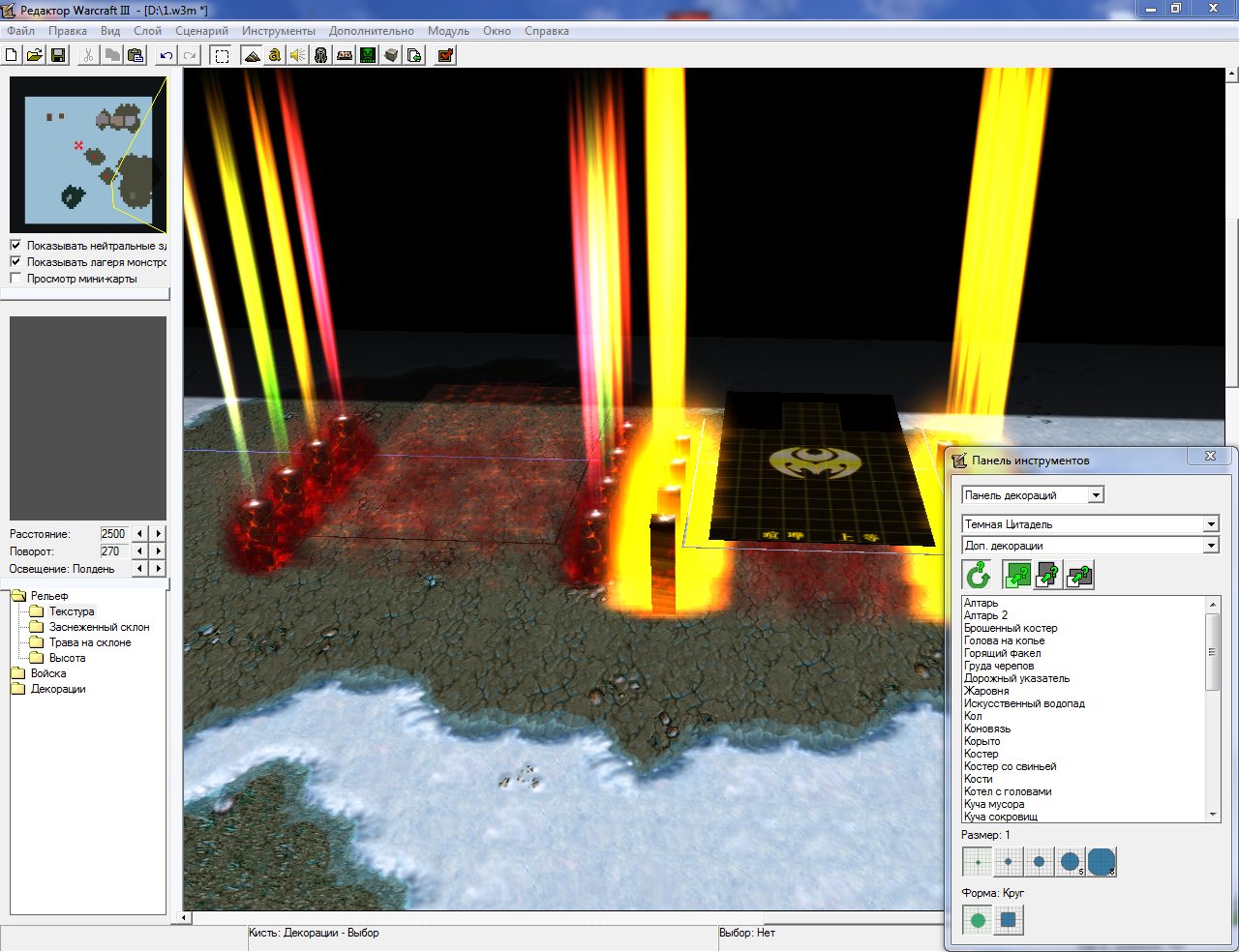Click the Cut scissors icon
1239x952 pixels.
point(89,55)
